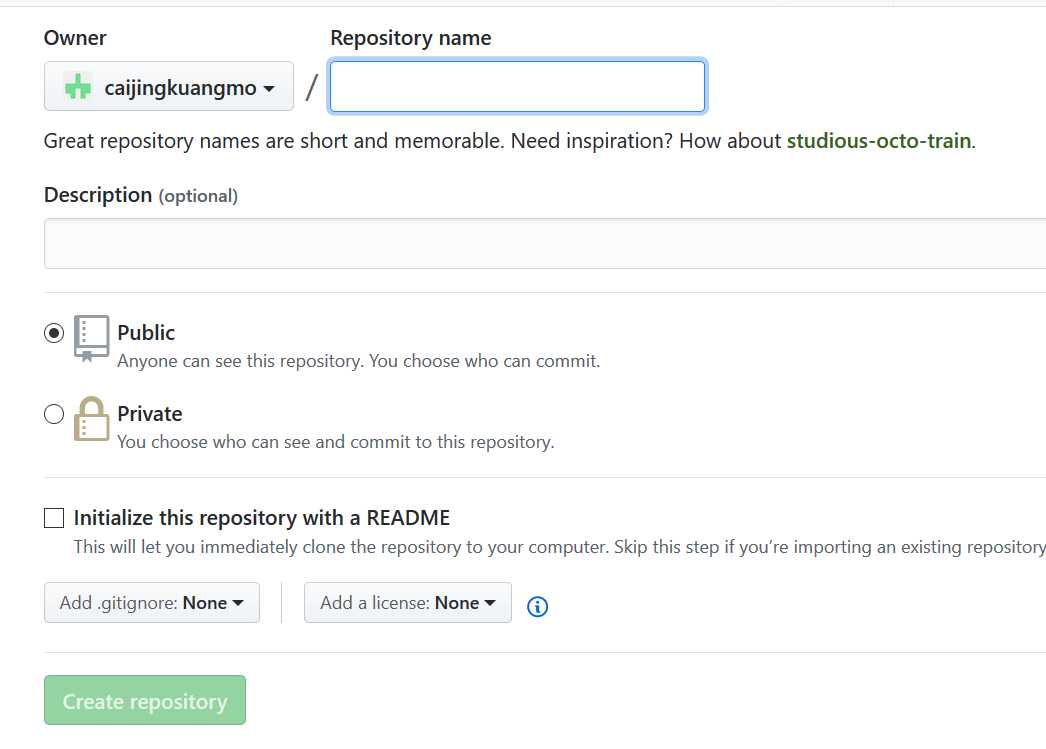Click the Create repository button
Screen dimensions: 1046x749
coord(145,700)
